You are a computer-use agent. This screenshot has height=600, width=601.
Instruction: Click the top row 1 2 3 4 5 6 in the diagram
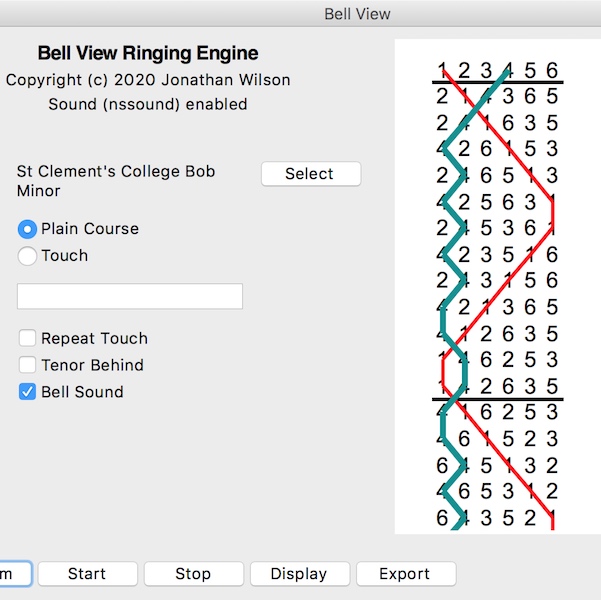click(x=498, y=70)
